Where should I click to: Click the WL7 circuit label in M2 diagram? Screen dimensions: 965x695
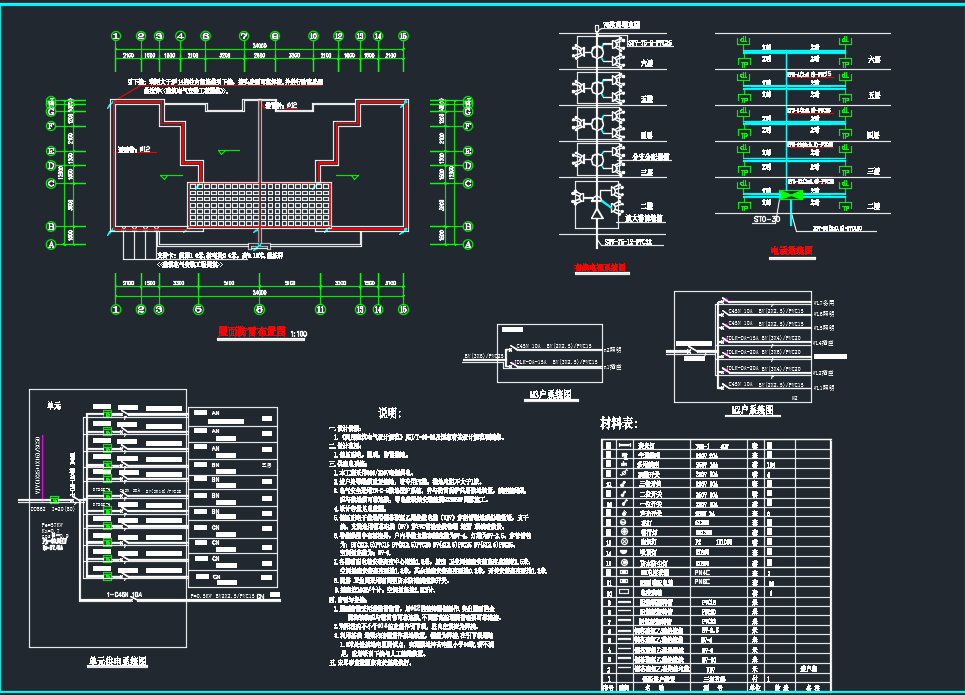pyautogui.click(x=824, y=303)
